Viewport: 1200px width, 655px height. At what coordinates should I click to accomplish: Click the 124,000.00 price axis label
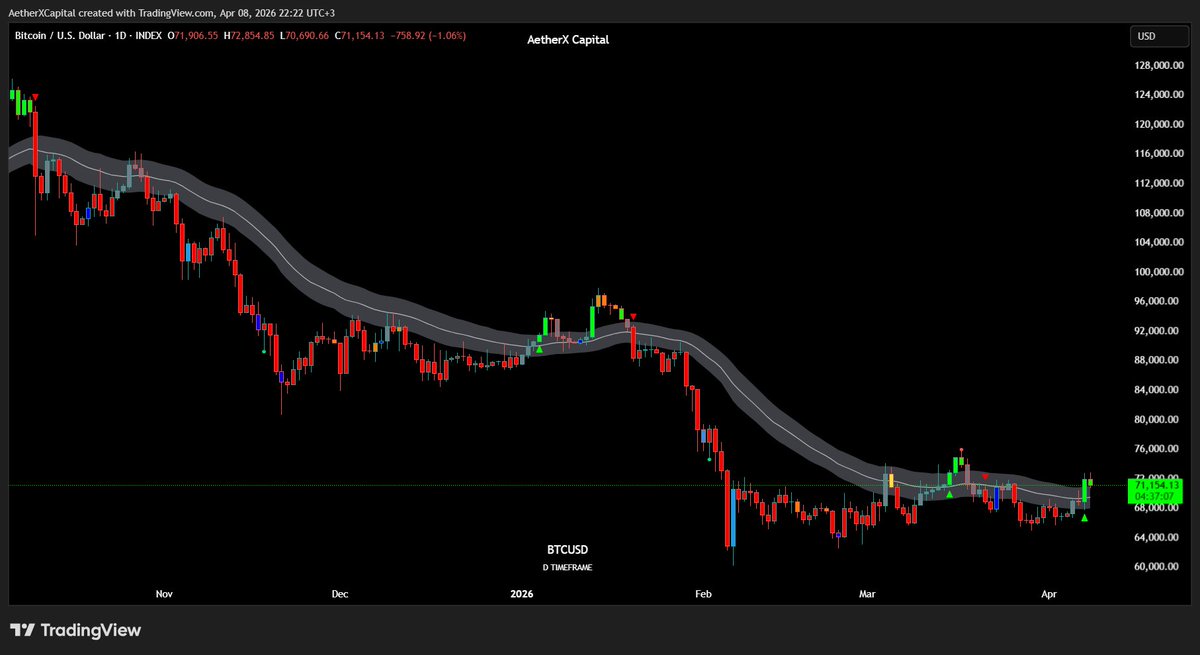coord(1160,95)
